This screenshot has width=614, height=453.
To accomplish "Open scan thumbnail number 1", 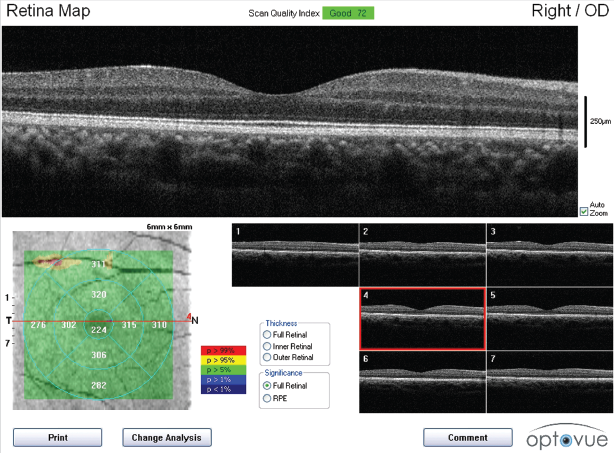I will tap(294, 254).
